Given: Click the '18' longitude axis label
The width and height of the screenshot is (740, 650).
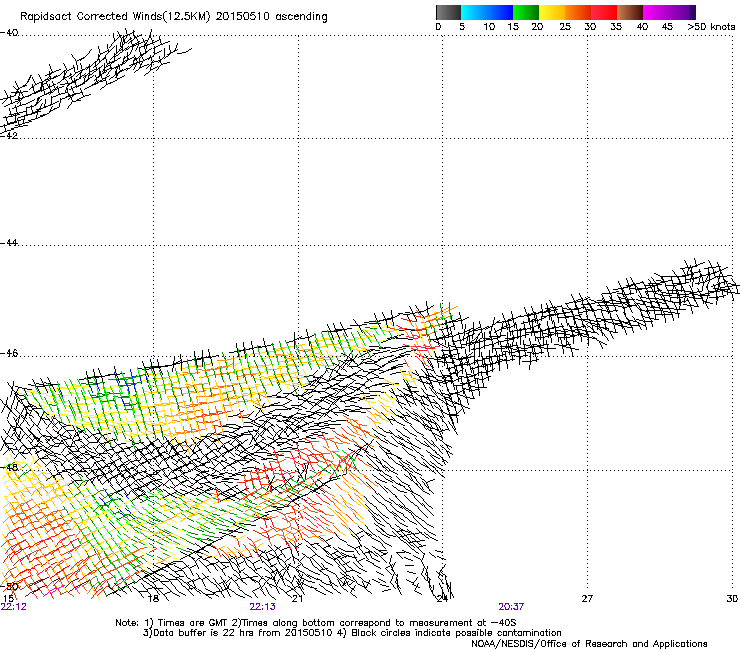Looking at the screenshot, I should point(153,599).
